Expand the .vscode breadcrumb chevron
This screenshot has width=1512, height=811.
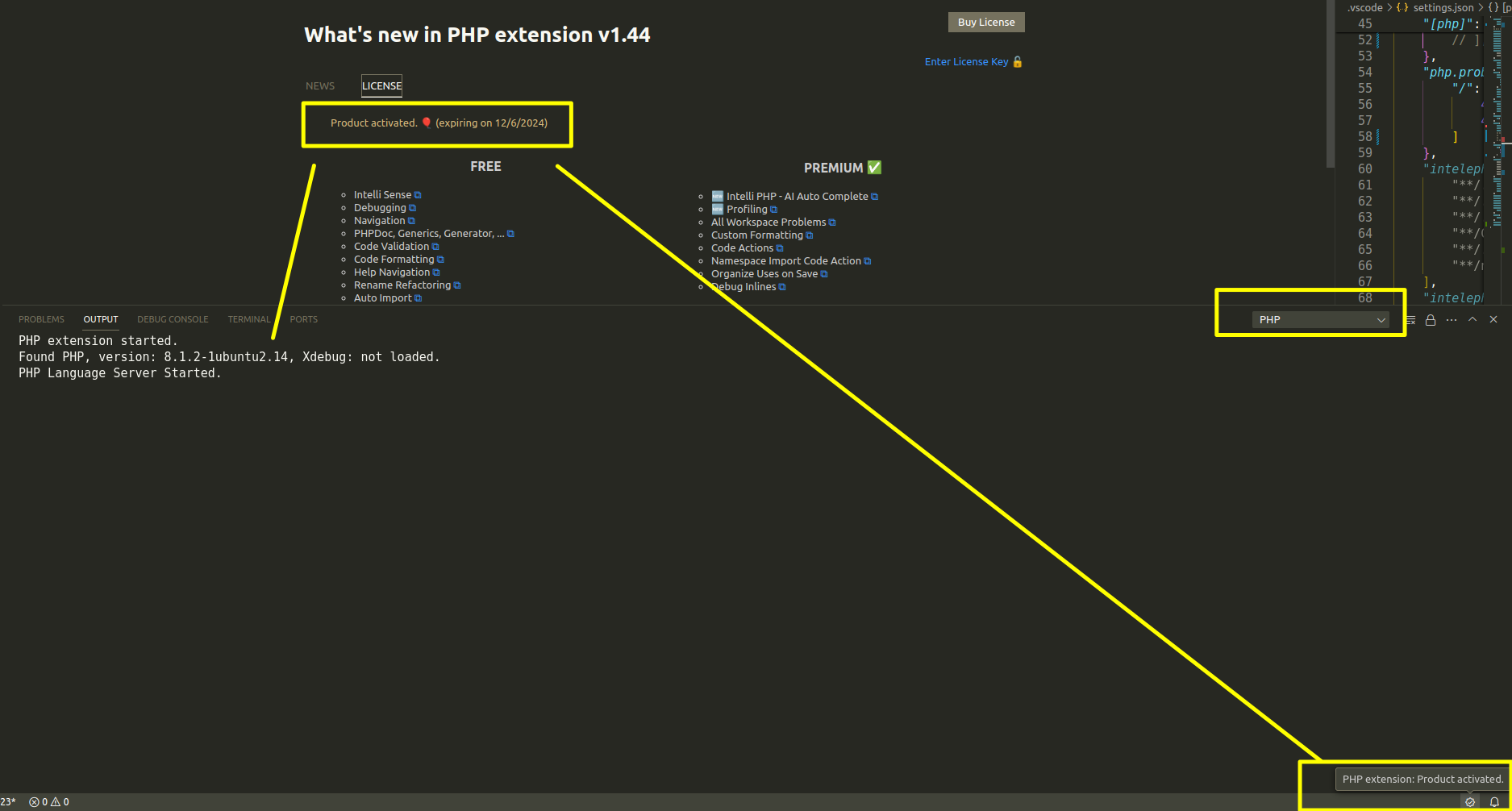[x=1389, y=7]
